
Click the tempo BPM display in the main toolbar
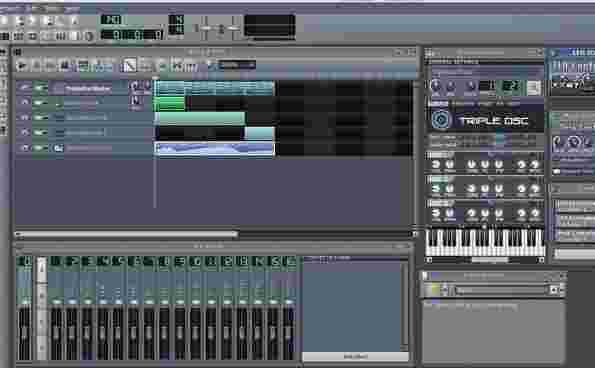click(x=111, y=20)
